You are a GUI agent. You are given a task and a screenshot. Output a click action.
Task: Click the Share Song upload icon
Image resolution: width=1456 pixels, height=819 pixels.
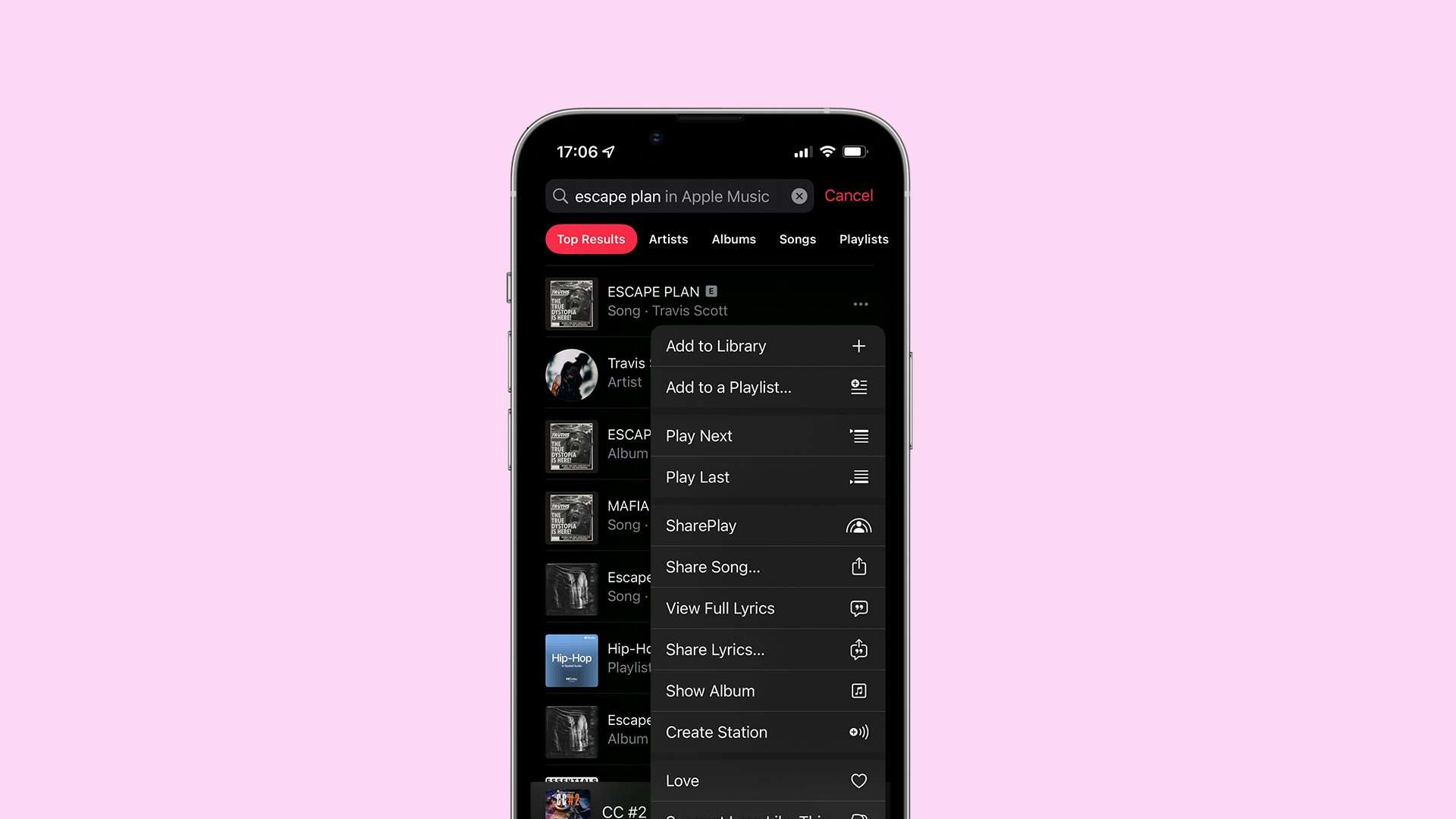[858, 566]
